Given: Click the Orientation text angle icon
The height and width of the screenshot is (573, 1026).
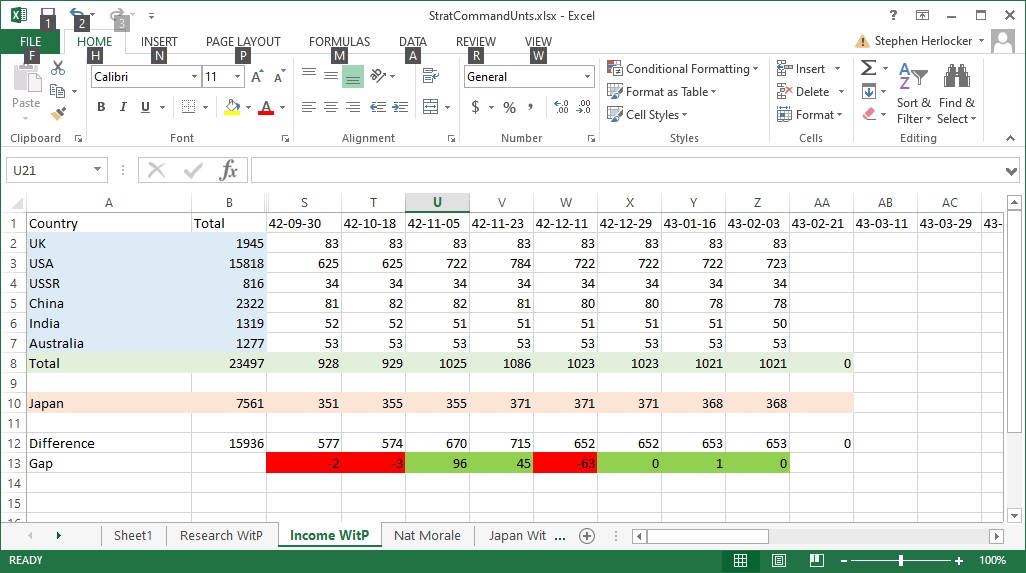Looking at the screenshot, I should (378, 76).
